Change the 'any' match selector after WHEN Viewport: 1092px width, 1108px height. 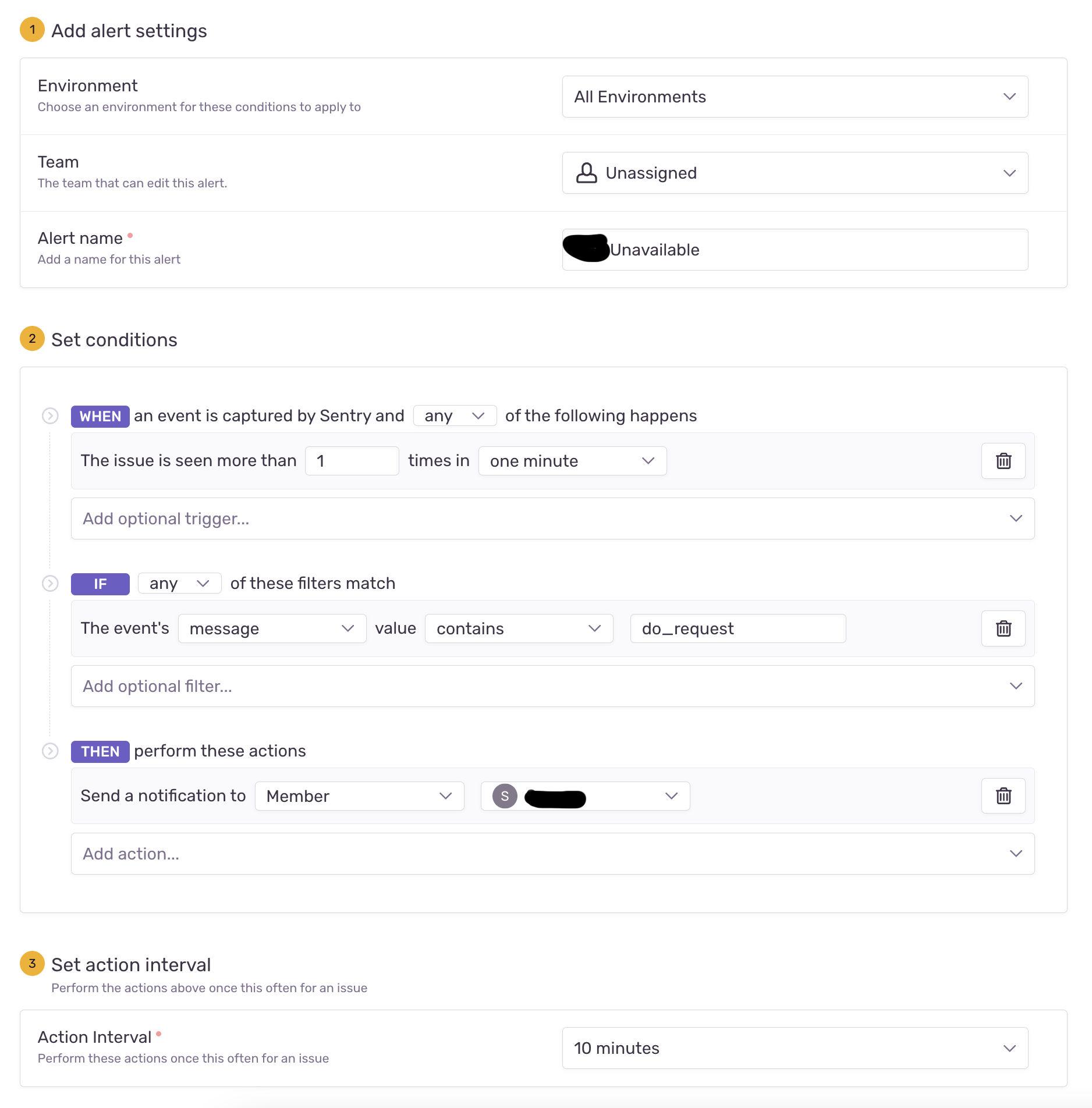click(x=455, y=416)
